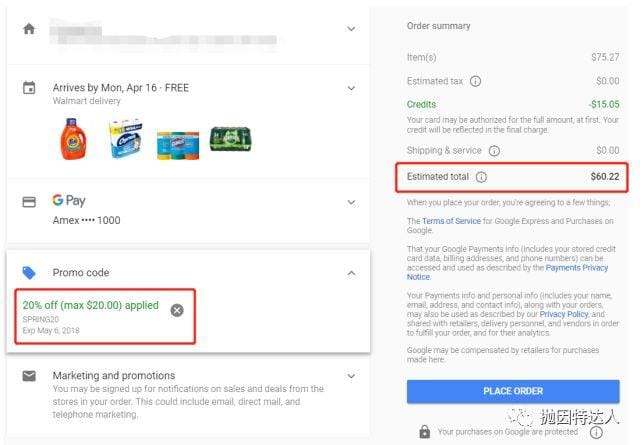Expand the Walmart delivery section

[351, 88]
